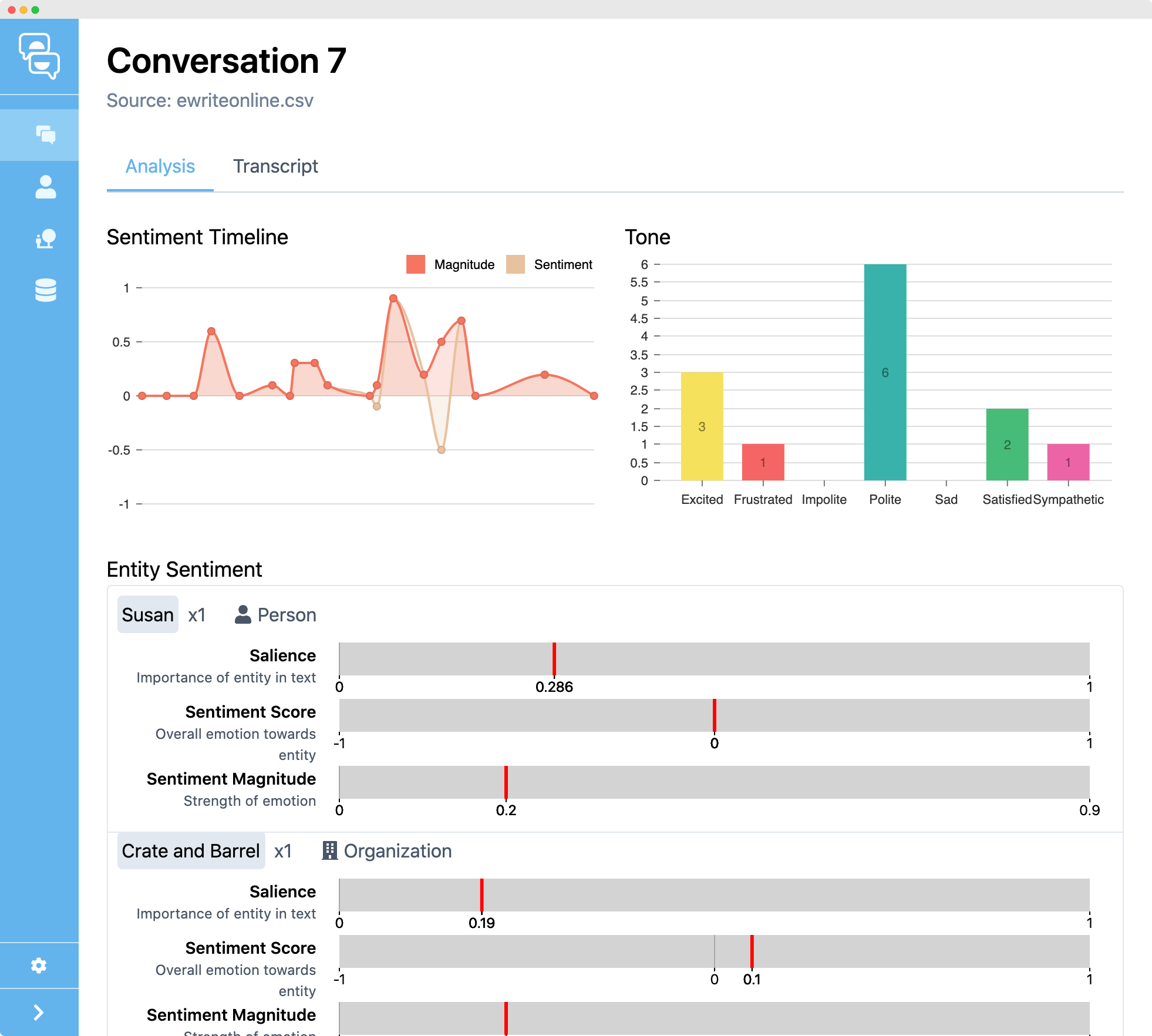Click the Polite bar in Tone chart
The height and width of the screenshot is (1036, 1152).
point(885,372)
